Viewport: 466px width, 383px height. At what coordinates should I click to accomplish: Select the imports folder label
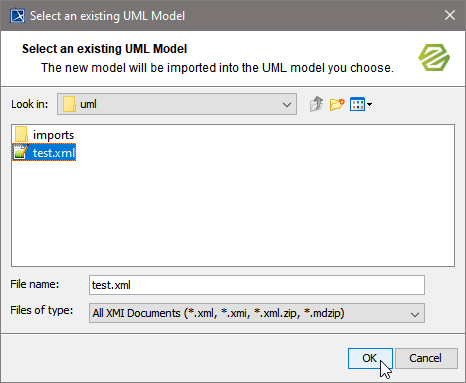click(53, 135)
